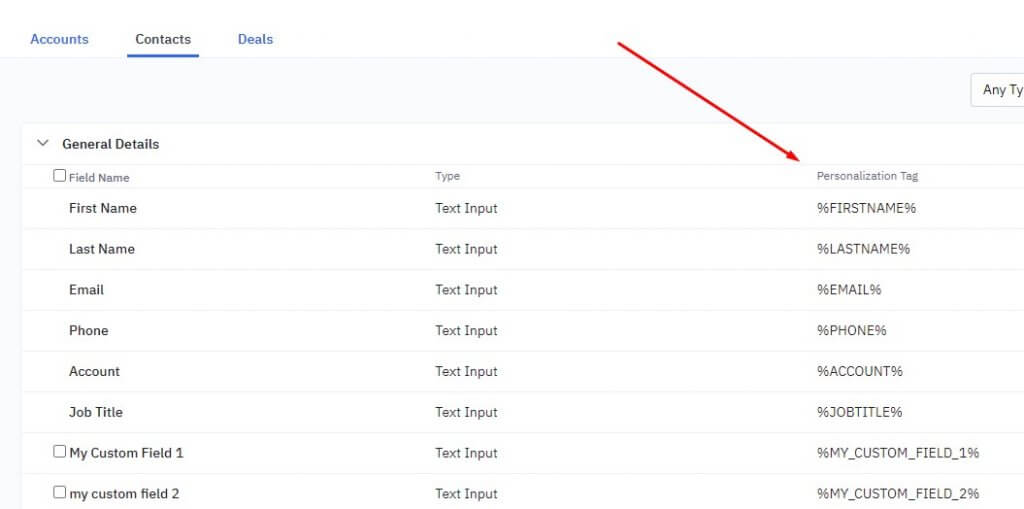
Task: Select the Job Title field row
Action: click(96, 412)
